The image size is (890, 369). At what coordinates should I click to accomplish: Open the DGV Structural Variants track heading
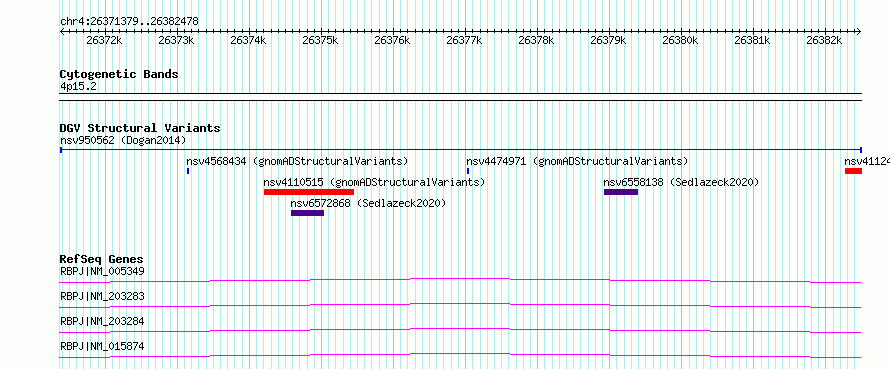(x=140, y=128)
